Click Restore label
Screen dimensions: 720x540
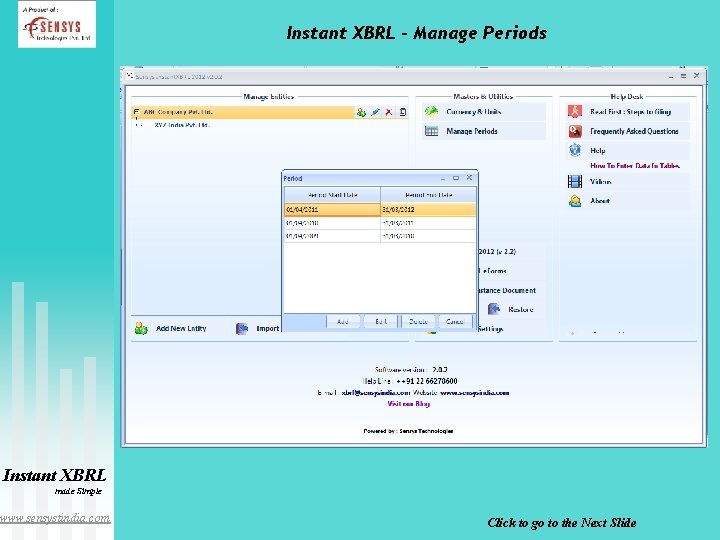tap(521, 309)
